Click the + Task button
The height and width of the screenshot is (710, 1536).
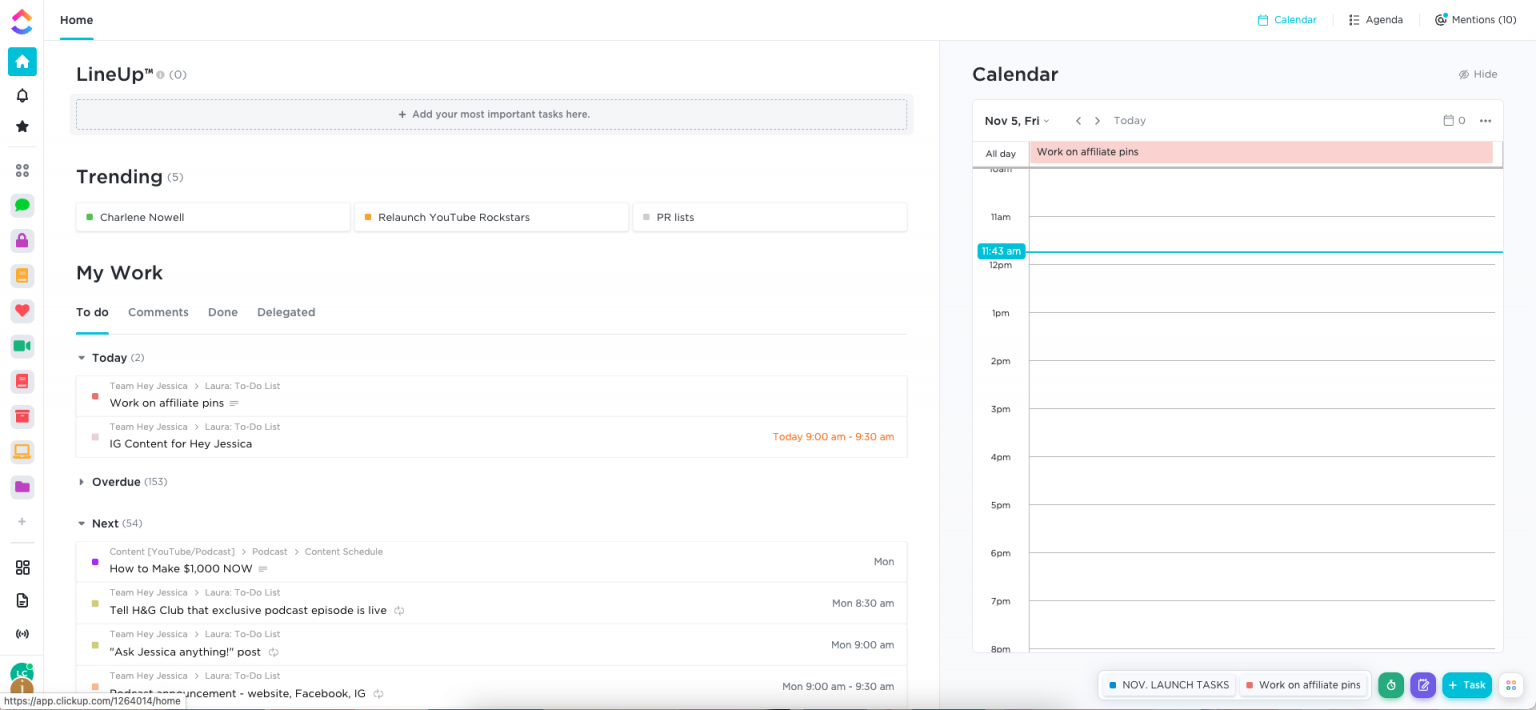click(x=1466, y=685)
